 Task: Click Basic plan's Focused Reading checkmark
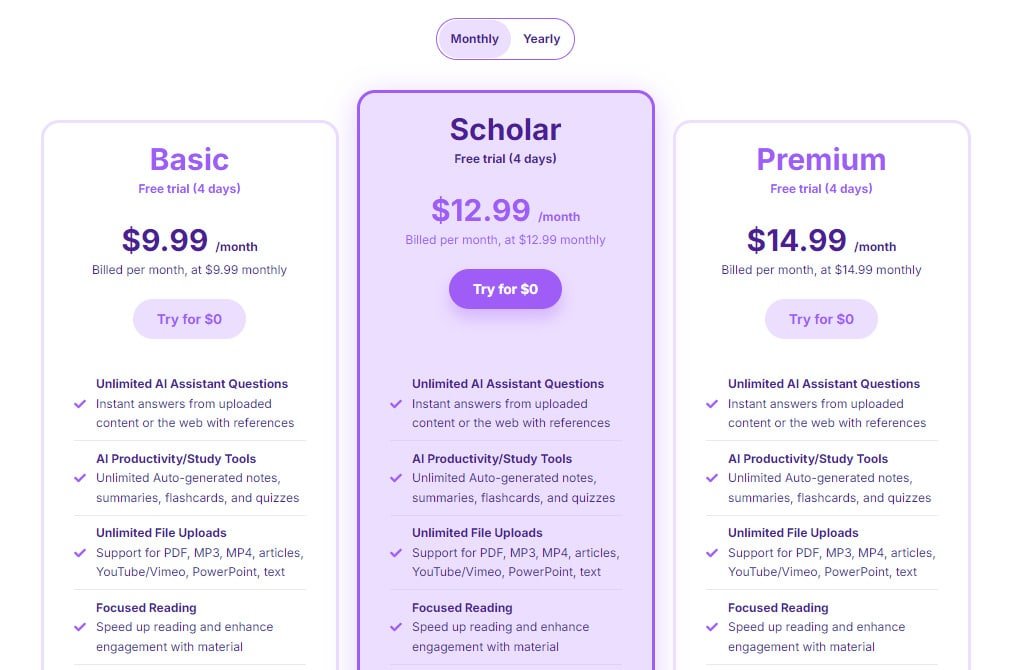coord(80,627)
